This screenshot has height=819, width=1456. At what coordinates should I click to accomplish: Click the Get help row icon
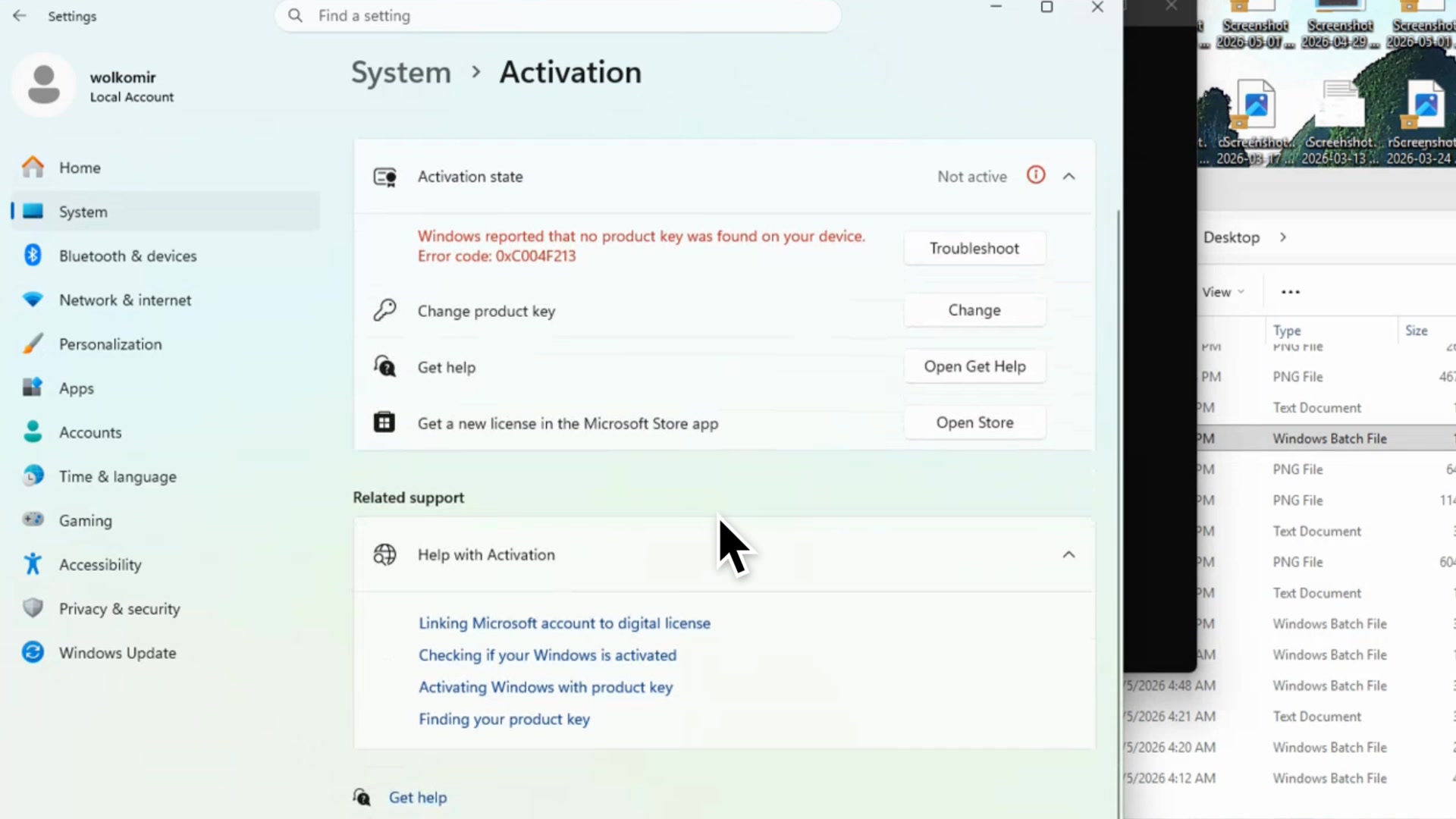click(384, 366)
